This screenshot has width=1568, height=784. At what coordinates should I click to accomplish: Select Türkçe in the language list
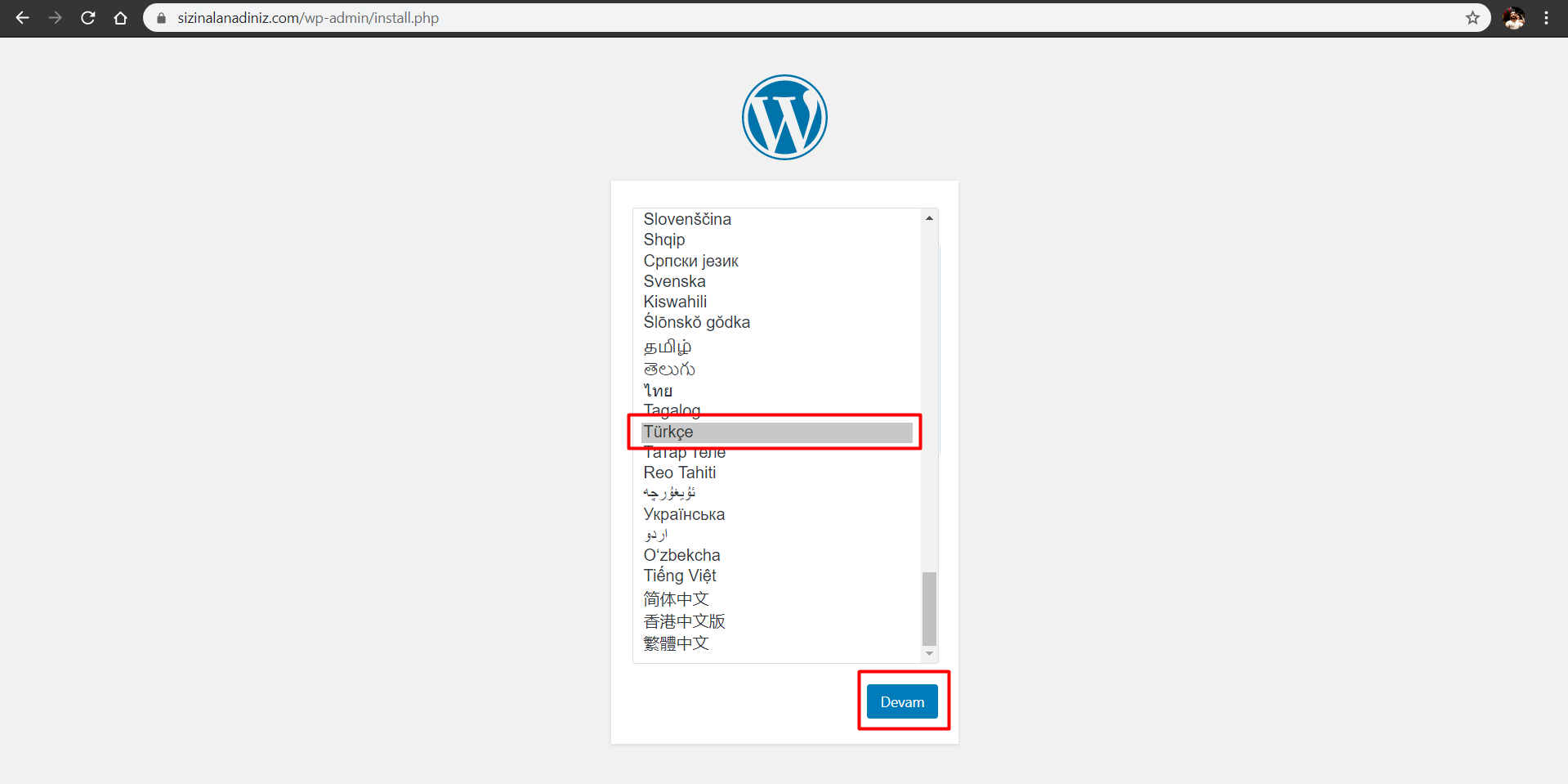click(777, 432)
